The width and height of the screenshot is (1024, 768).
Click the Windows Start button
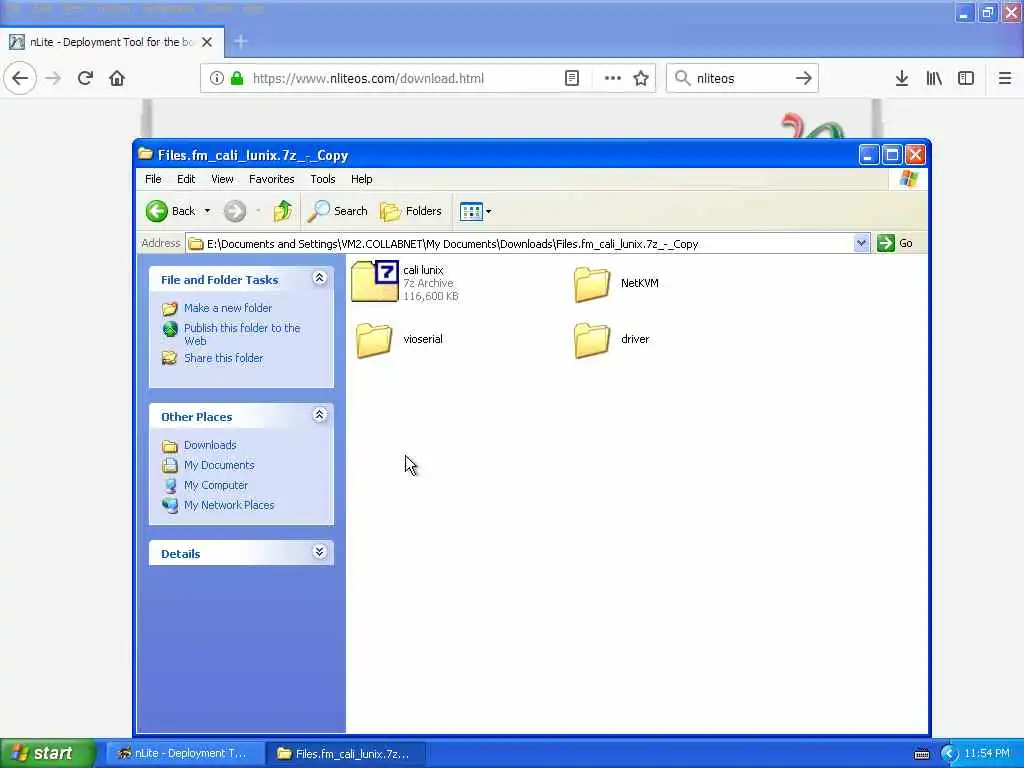pyautogui.click(x=46, y=754)
